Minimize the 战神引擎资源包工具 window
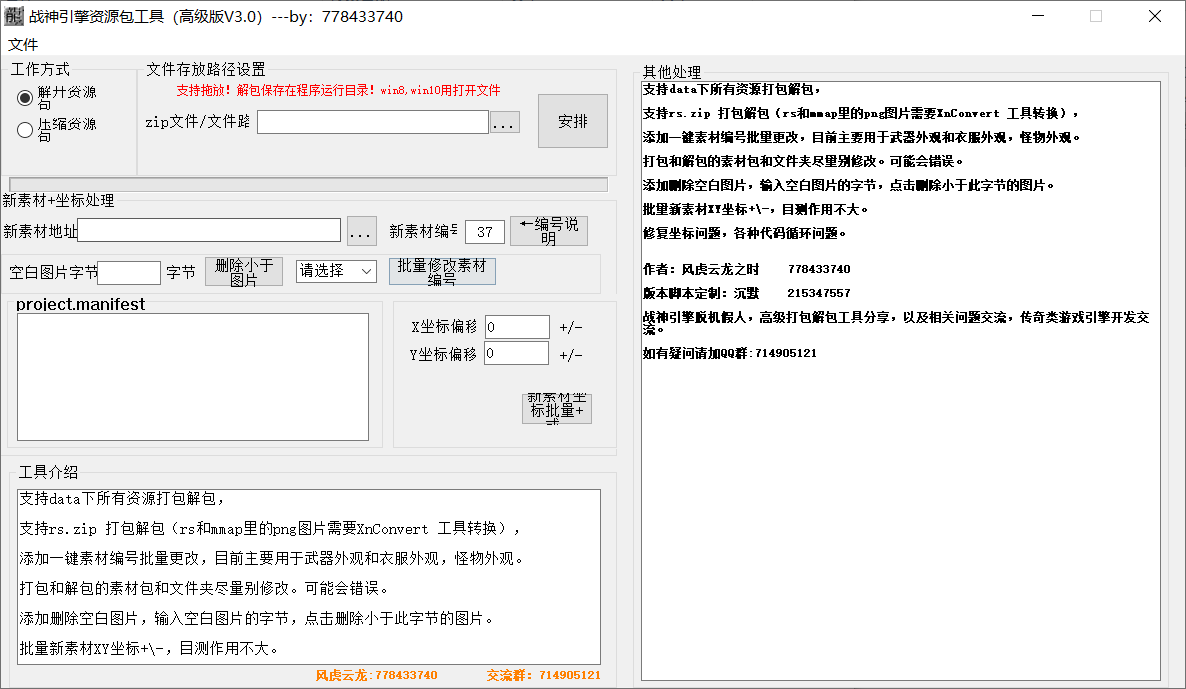 (1038, 16)
